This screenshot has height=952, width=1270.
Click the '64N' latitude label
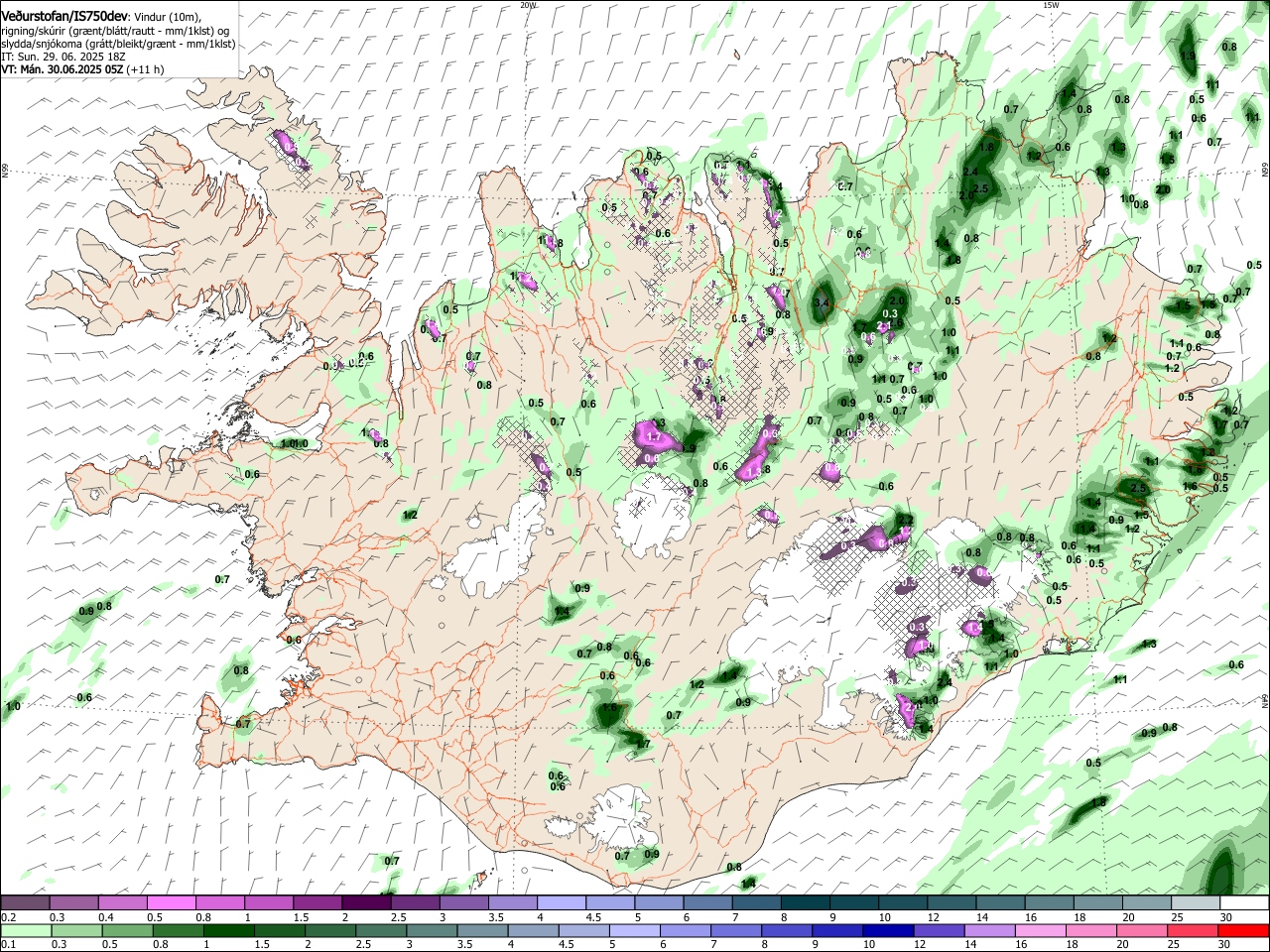click(x=1265, y=700)
